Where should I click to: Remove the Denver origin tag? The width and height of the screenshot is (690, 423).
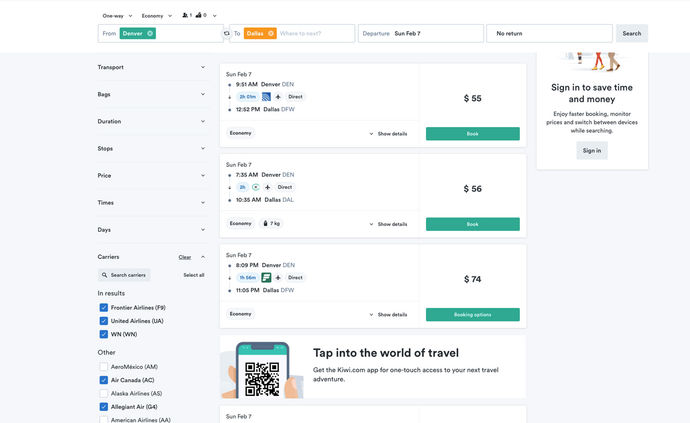click(x=150, y=33)
